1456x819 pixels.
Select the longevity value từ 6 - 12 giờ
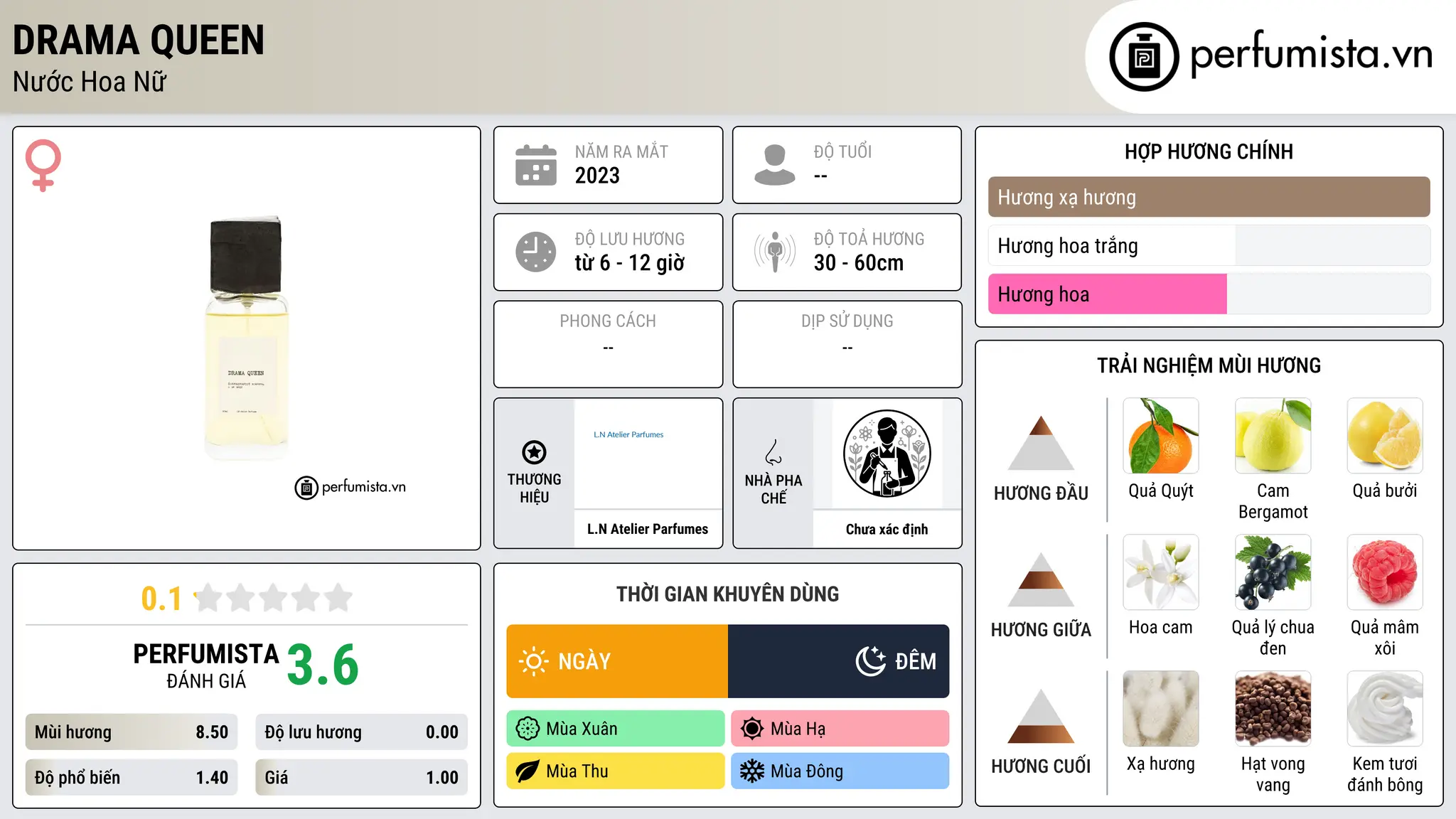(630, 263)
